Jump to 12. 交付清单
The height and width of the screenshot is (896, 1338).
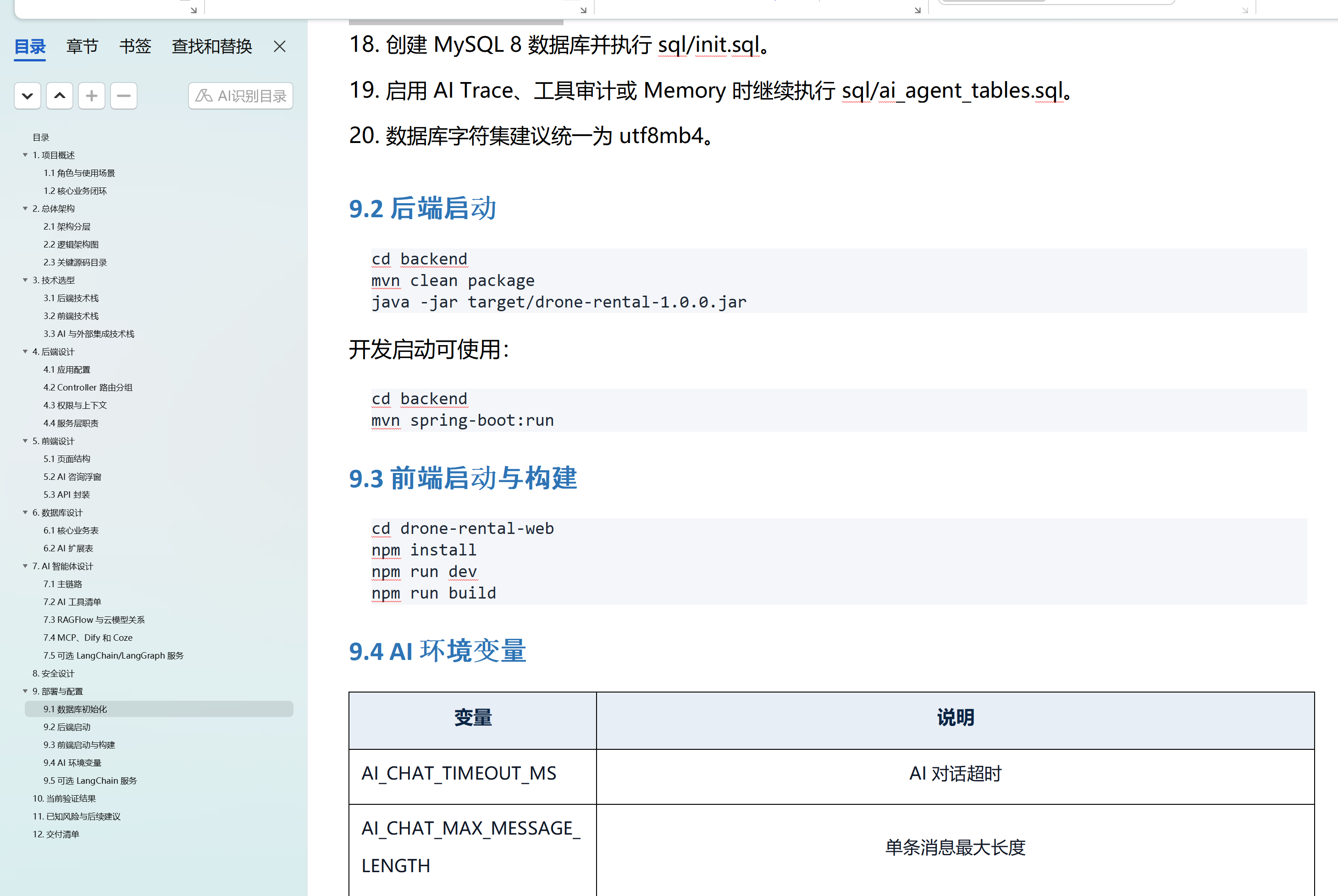(55, 834)
